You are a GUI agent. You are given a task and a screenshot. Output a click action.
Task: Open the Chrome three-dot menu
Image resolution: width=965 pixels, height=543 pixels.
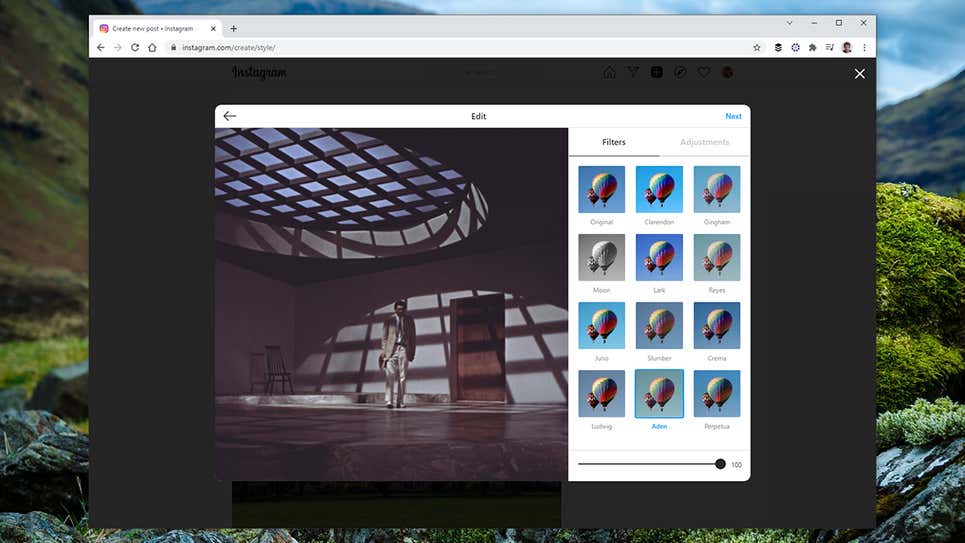(x=864, y=47)
